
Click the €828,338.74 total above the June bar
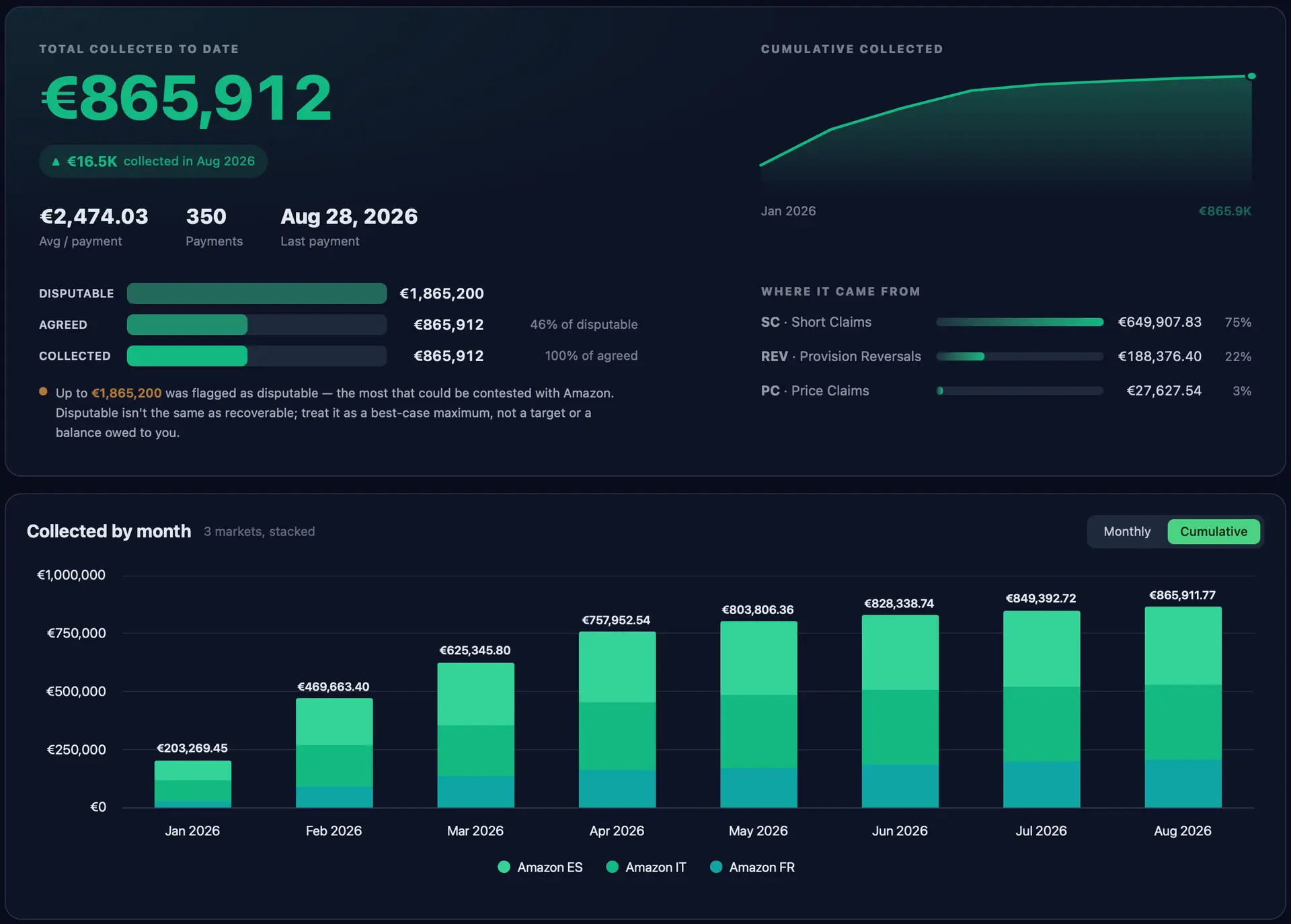pyautogui.click(x=899, y=604)
